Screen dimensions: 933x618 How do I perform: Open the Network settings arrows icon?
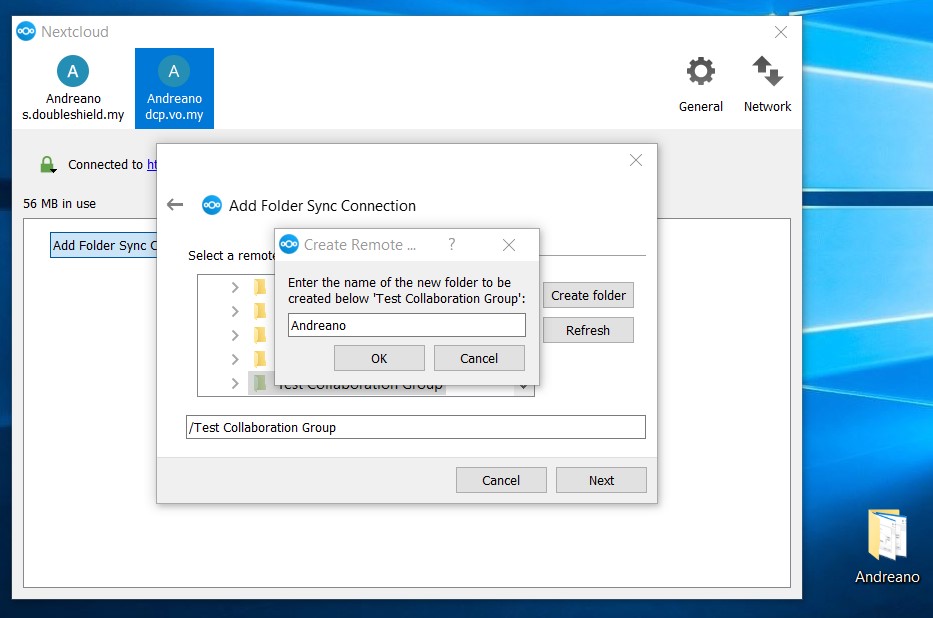click(767, 72)
